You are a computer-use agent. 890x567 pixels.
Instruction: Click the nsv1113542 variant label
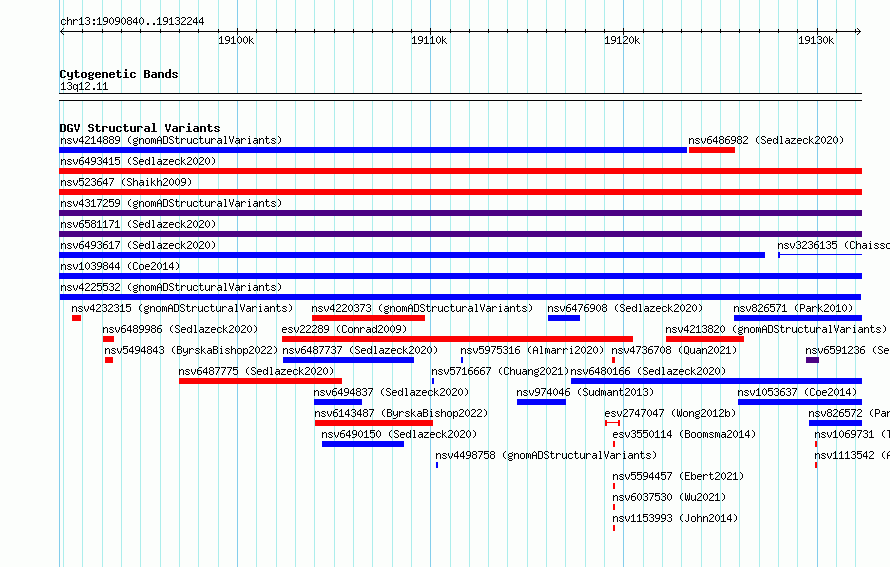[x=852, y=455]
